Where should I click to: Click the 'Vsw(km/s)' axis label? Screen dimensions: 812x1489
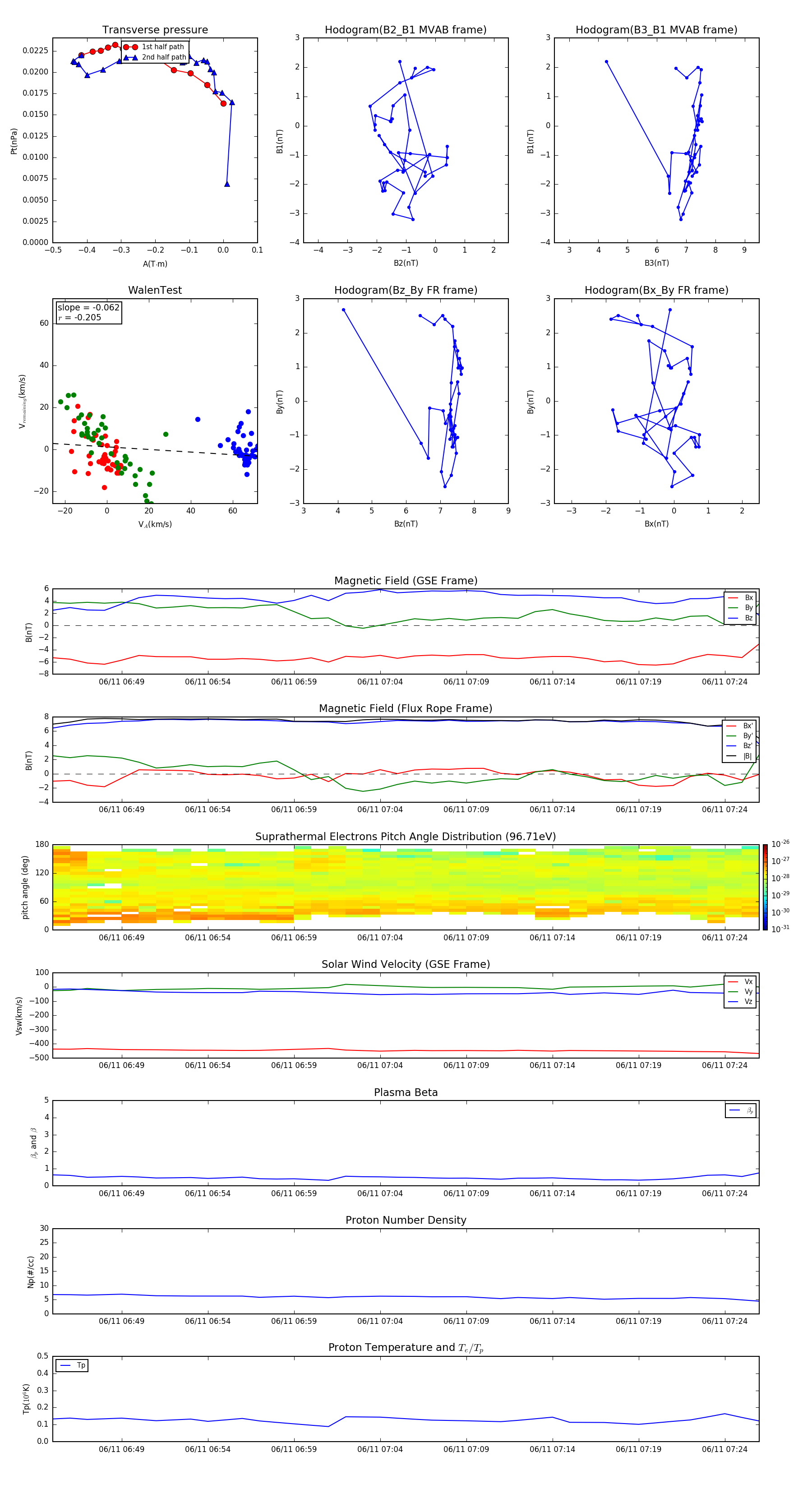(19, 1016)
